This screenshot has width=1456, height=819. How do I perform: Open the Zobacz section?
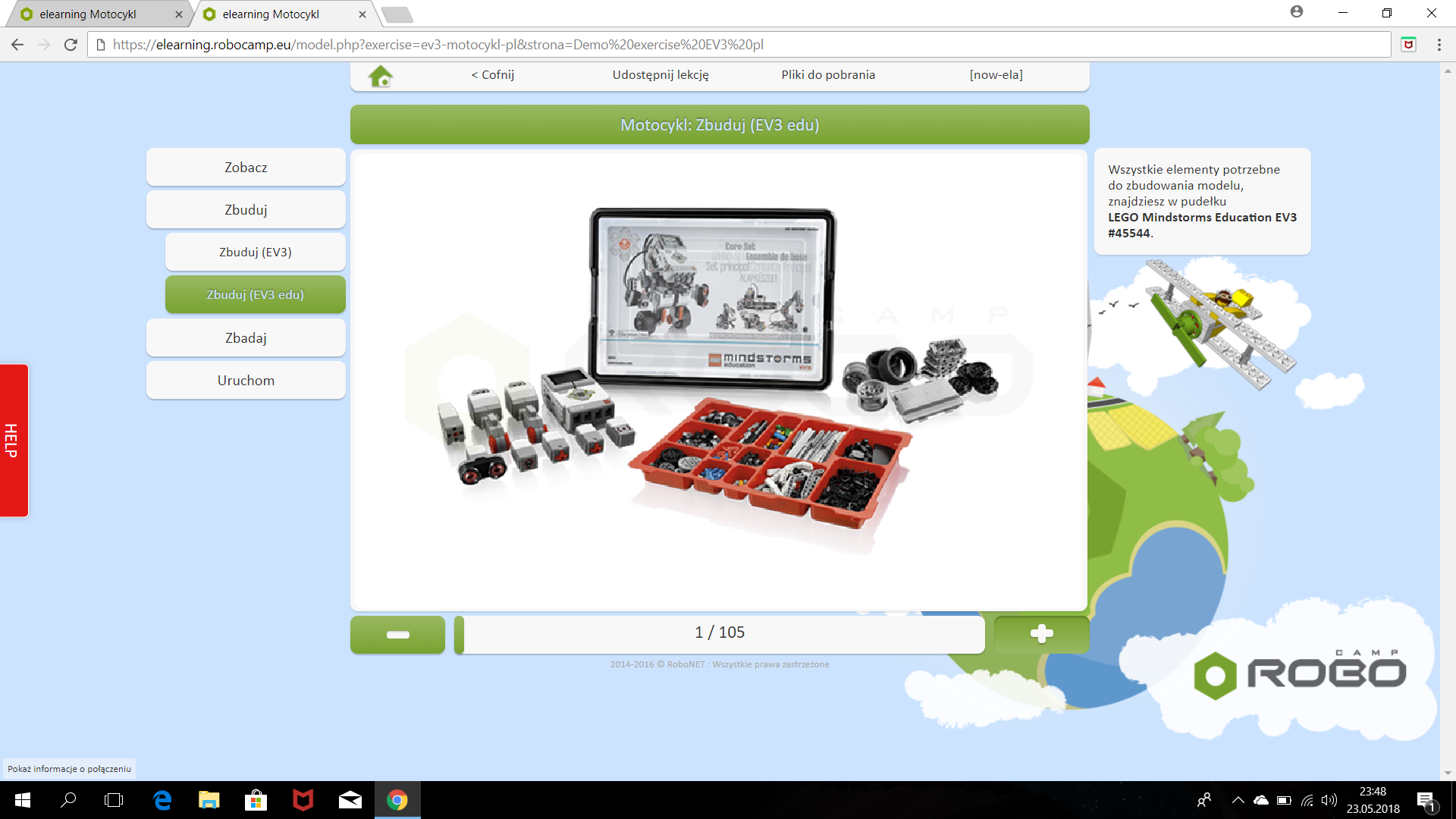coord(246,167)
